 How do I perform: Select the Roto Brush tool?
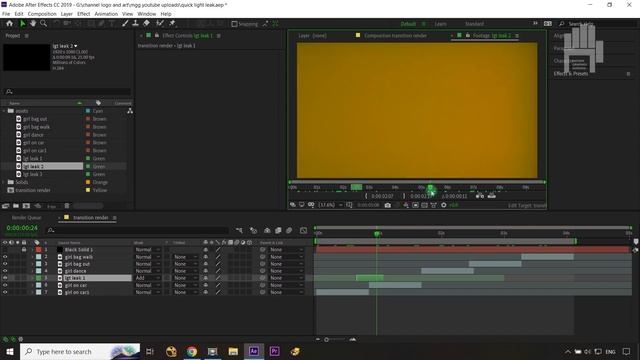tap(160, 24)
